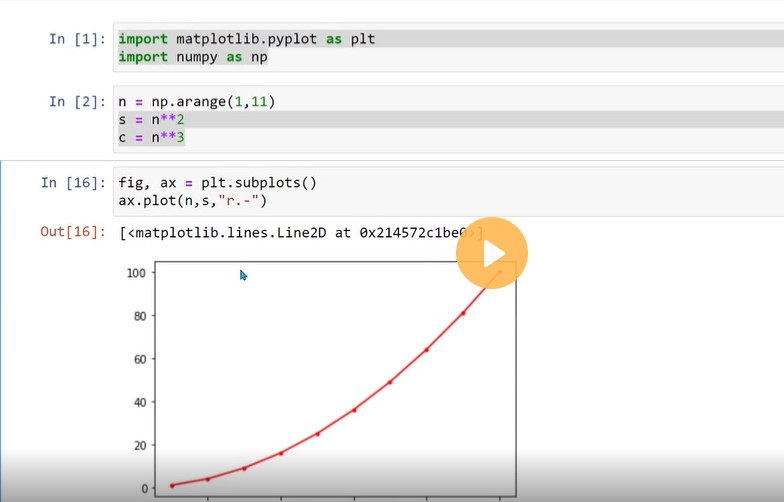Click the 's = n**2' code line
Image resolution: width=784 pixels, height=502 pixels.
(152, 120)
